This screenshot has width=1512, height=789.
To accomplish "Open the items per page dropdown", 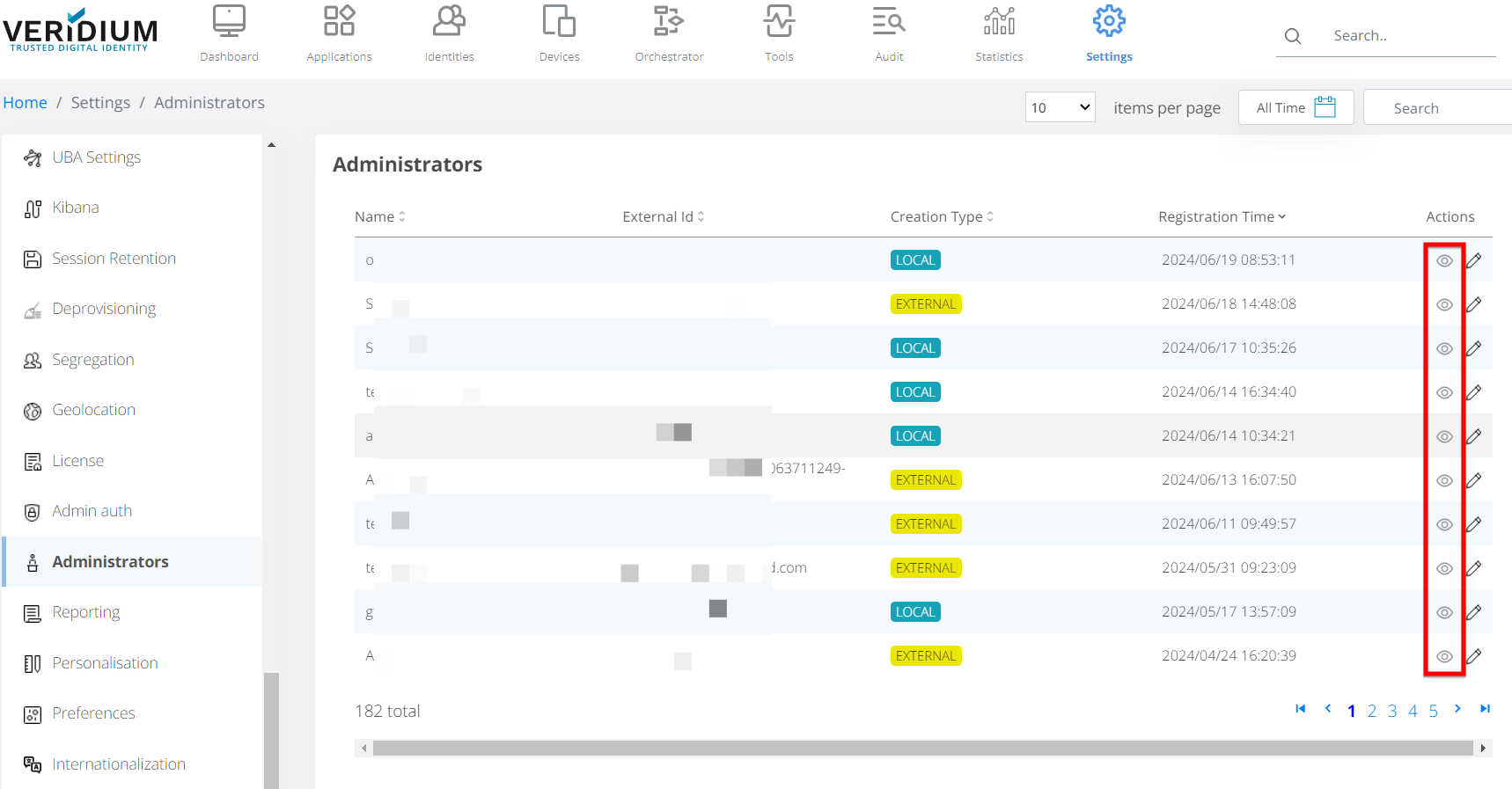I will coord(1060,107).
